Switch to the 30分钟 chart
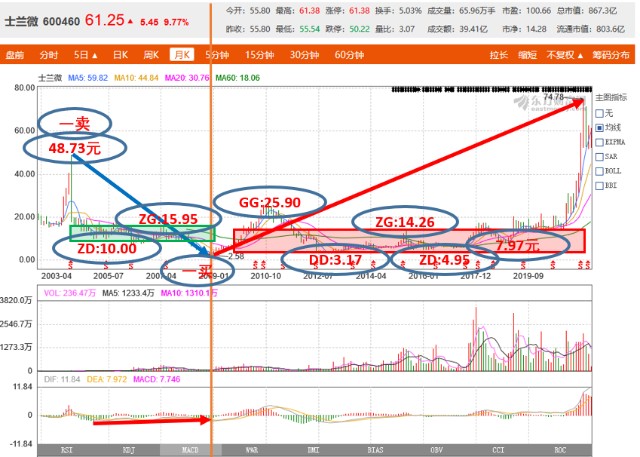The width and height of the screenshot is (640, 457). pos(304,55)
